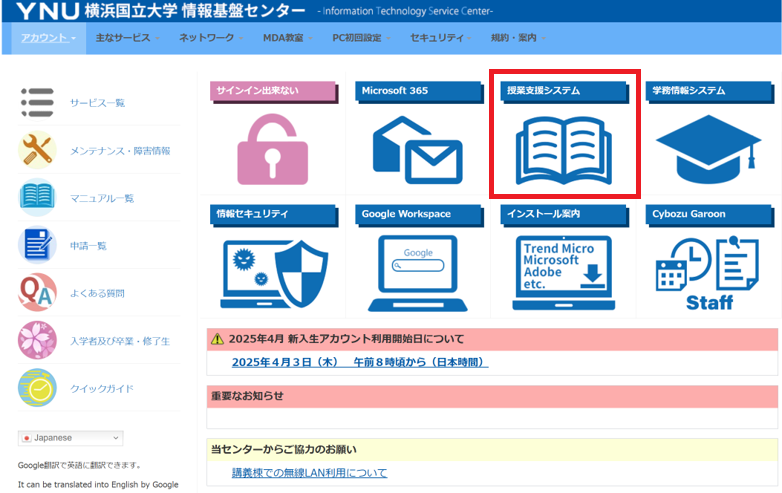Open the マニュアル一覧 sidebar link
Screen dimensions: 782x493
pyautogui.click(x=102, y=198)
